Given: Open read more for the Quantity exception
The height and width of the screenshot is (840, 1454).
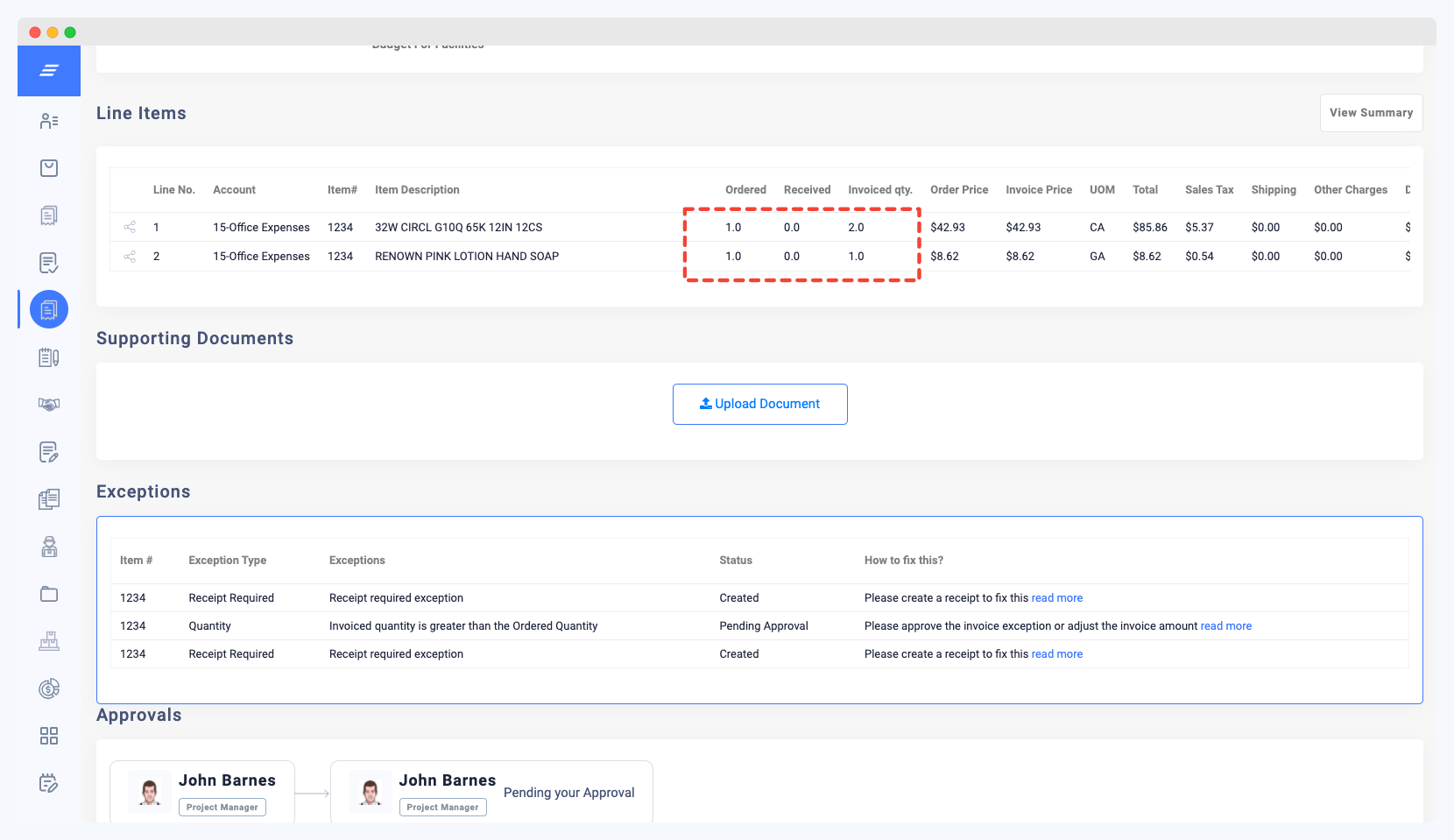Looking at the screenshot, I should click(x=1225, y=625).
